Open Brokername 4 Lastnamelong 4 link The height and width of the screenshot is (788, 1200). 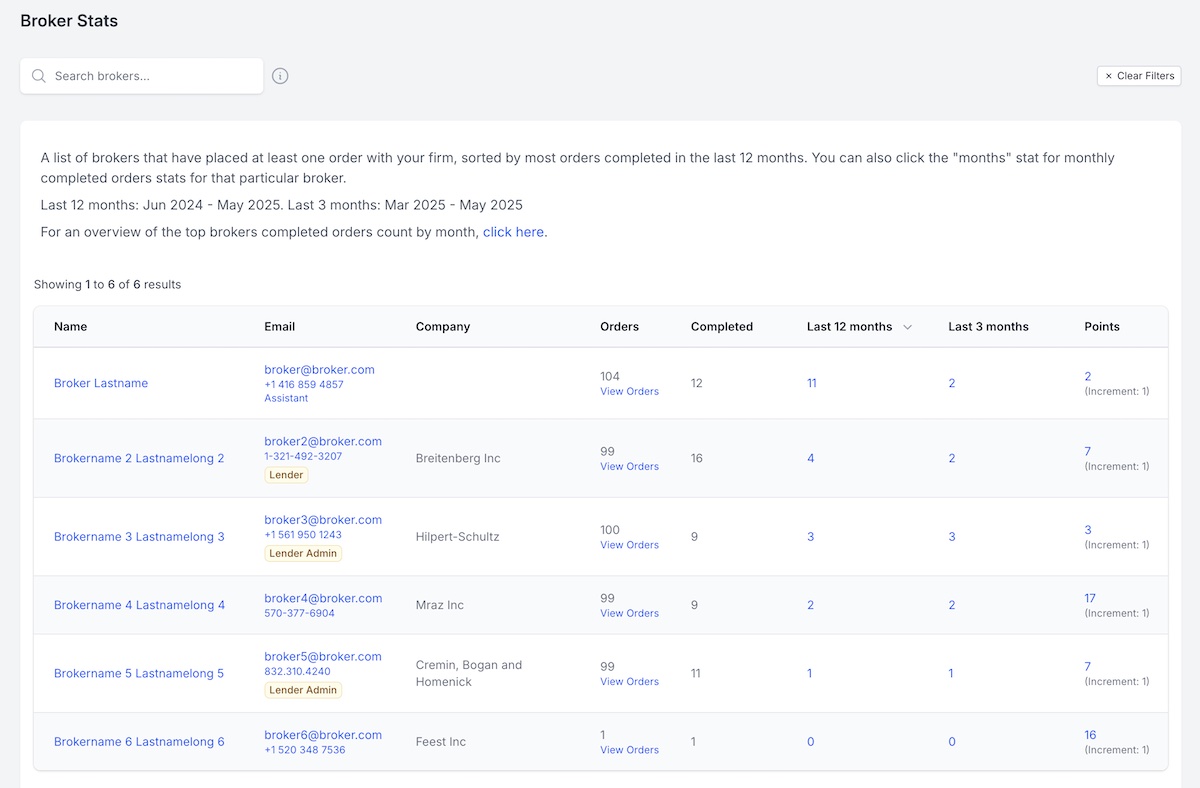[139, 605]
